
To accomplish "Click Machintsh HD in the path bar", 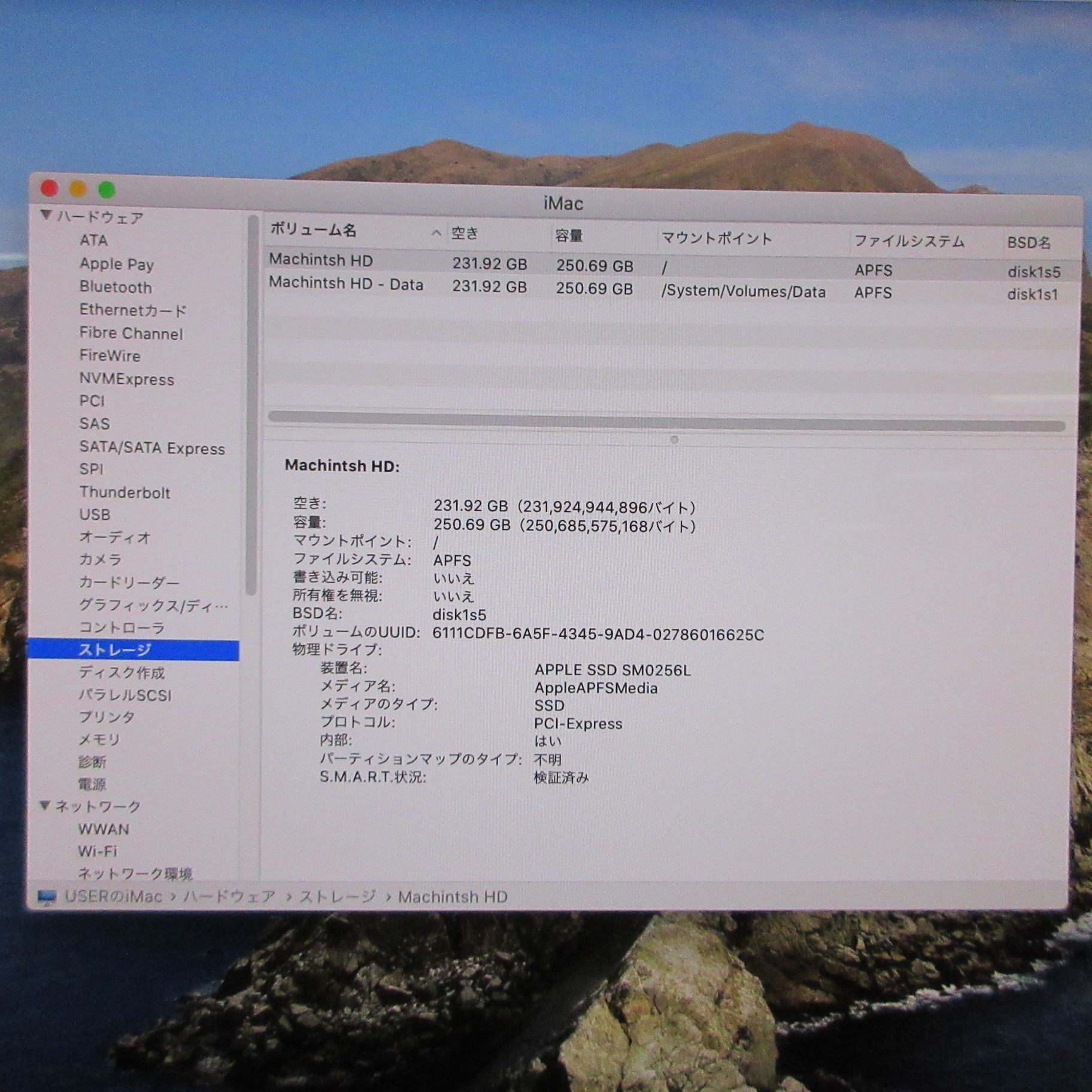I will point(453,897).
